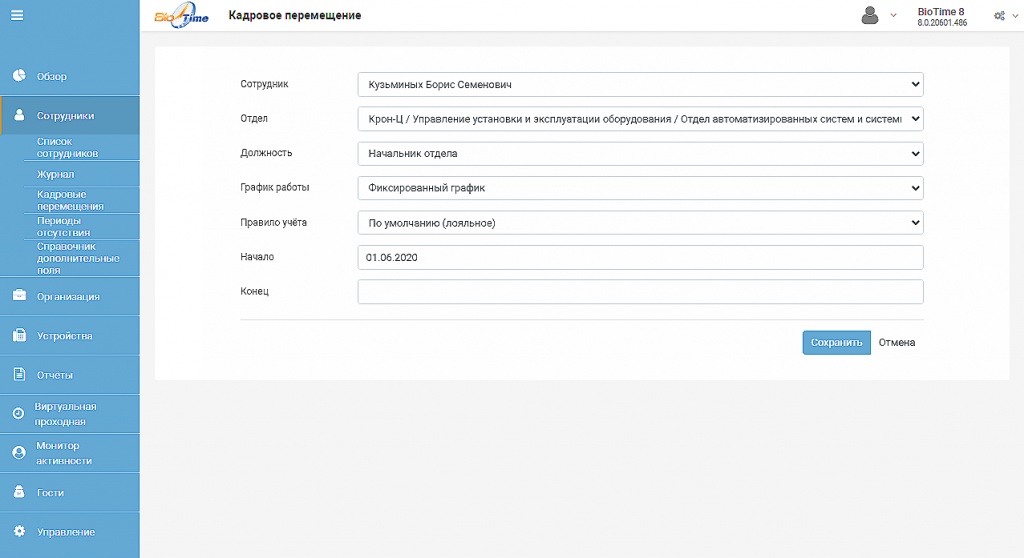Open the Гости menu section

pos(70,493)
